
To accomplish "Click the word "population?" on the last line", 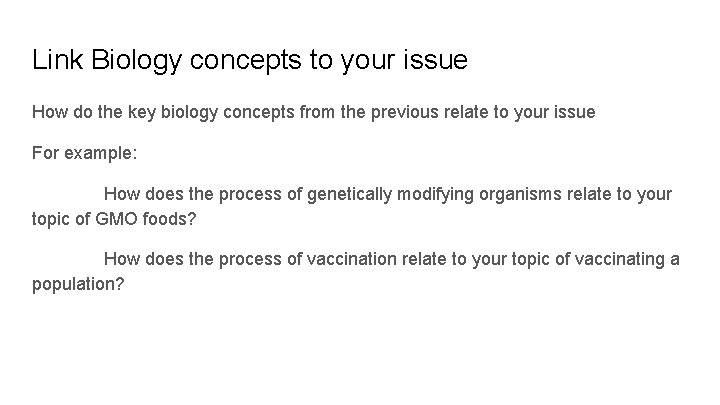I will (78, 282).
